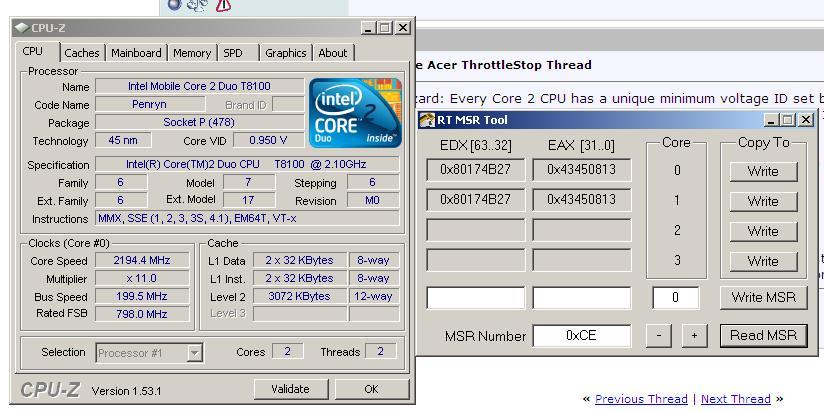Screen dimensions: 824x411
Task: Click the Core Speed value 2194.4 MHz
Action: coord(142,260)
